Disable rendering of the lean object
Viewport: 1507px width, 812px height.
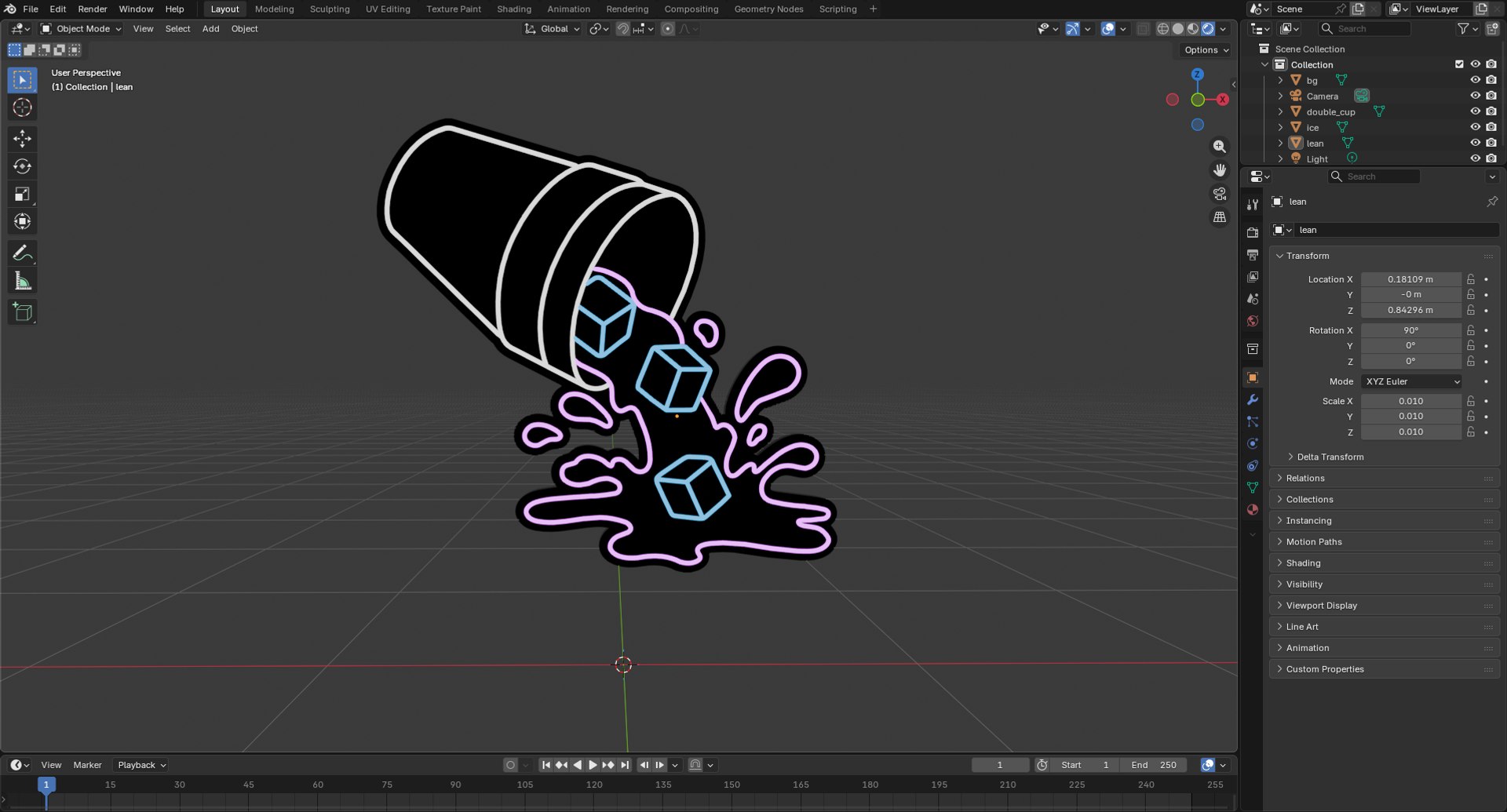click(x=1491, y=143)
